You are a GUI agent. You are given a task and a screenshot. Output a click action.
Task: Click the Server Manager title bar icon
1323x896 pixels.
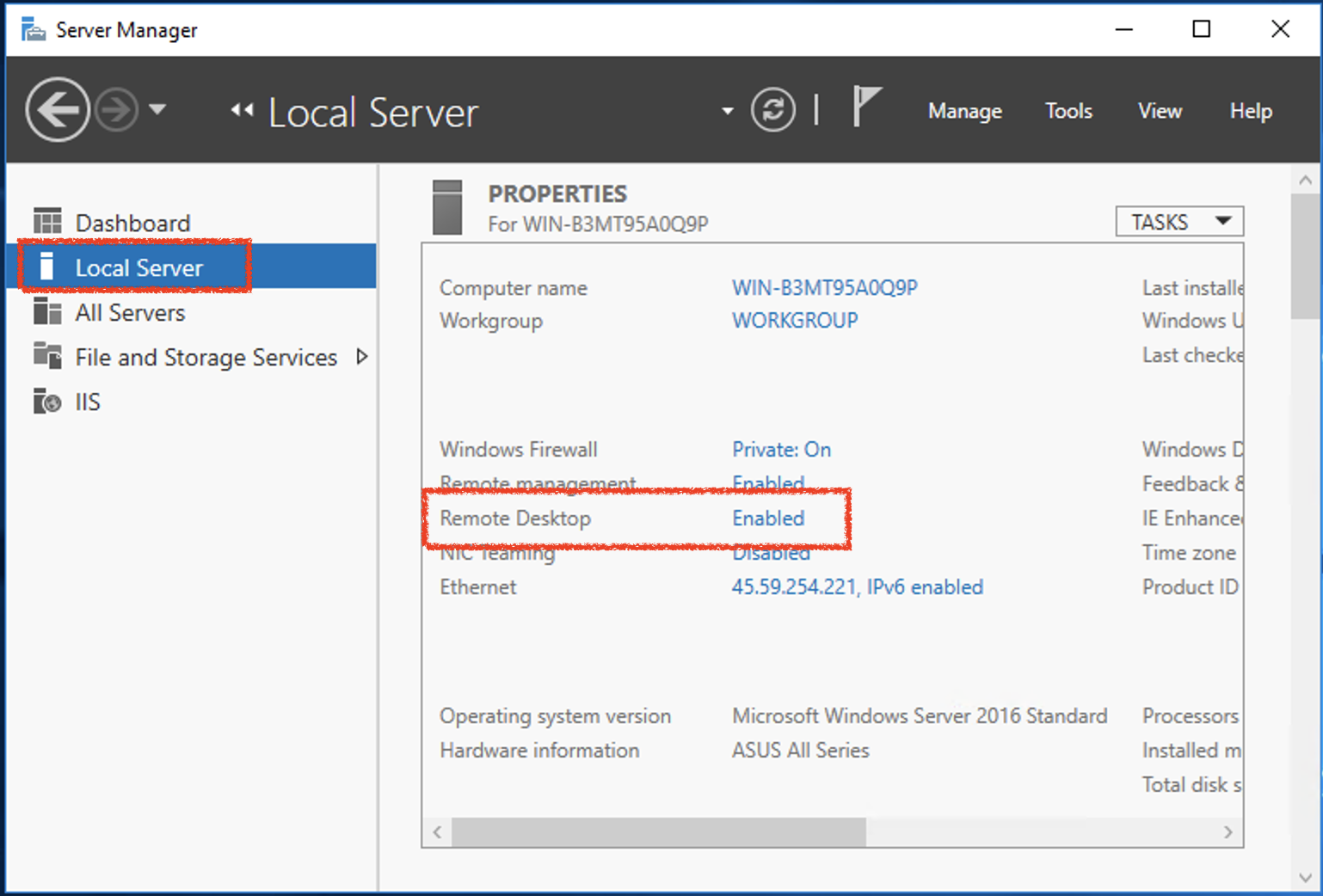click(34, 30)
